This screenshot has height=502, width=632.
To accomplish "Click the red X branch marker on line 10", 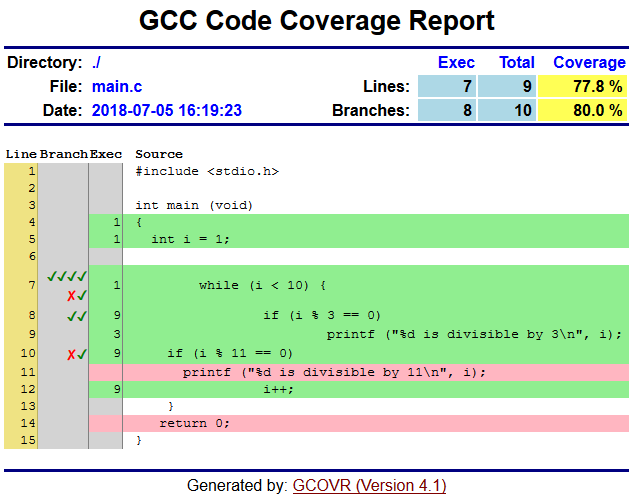I will [71, 354].
